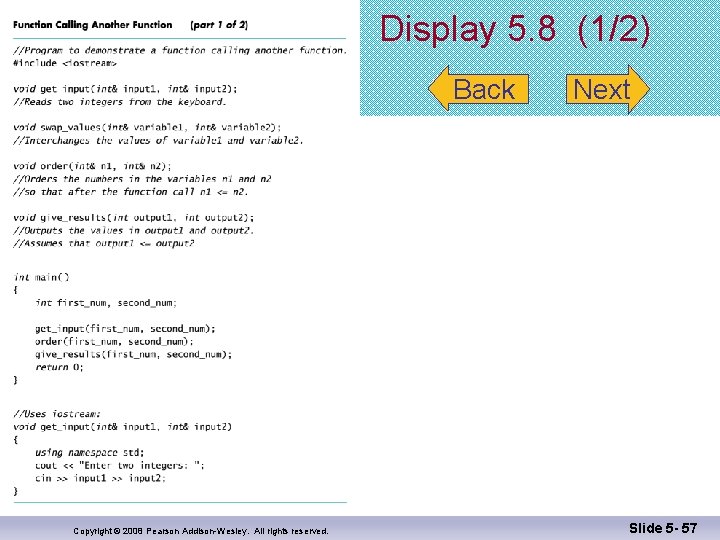Click '//Interchanges the values' comment line

158,140
